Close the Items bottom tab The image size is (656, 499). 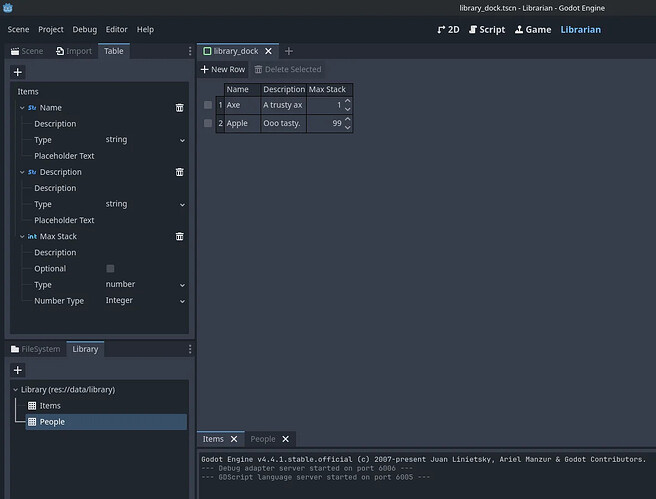(234, 439)
